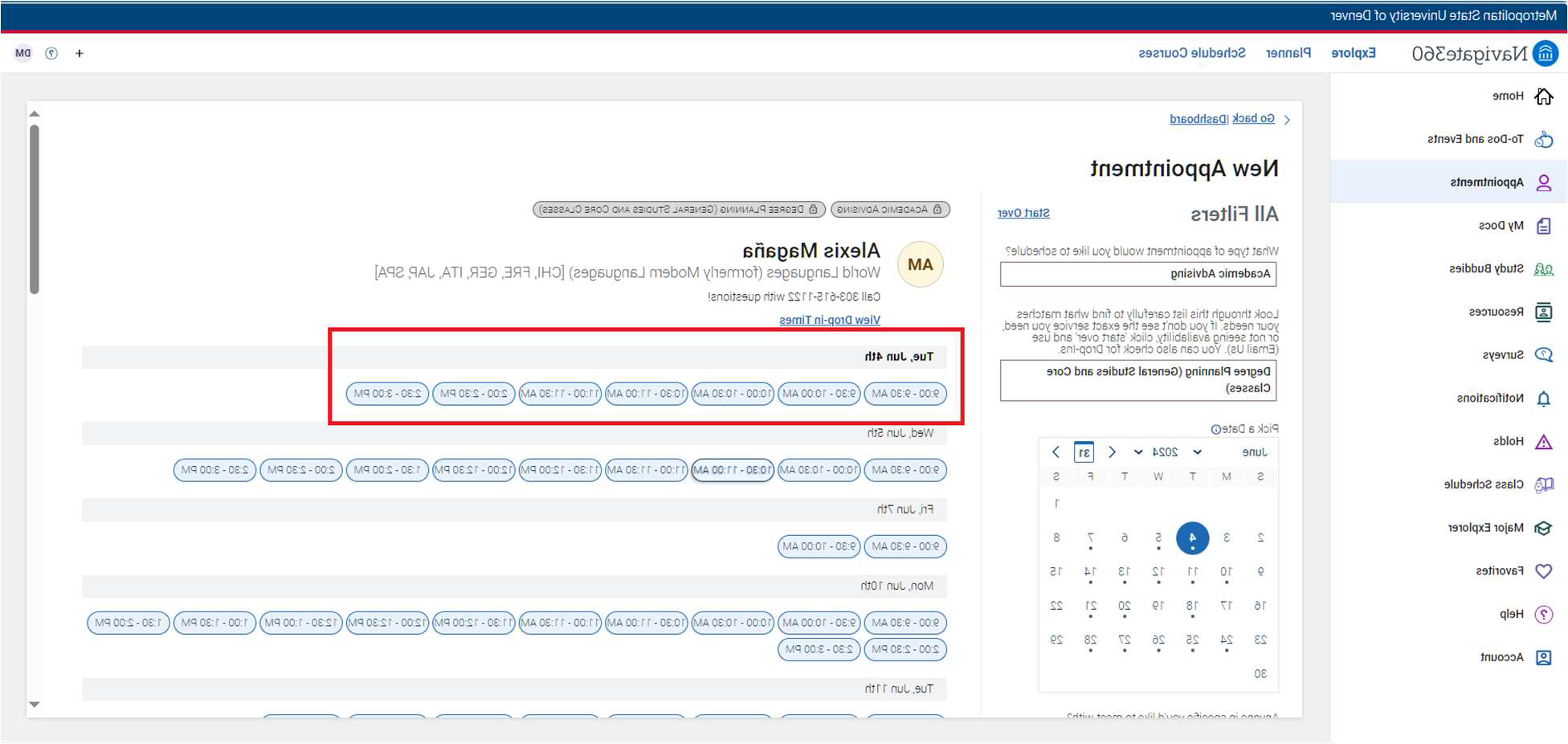Select Wed Jun 5th 10:30 - 11:00 AM slot

pos(733,470)
